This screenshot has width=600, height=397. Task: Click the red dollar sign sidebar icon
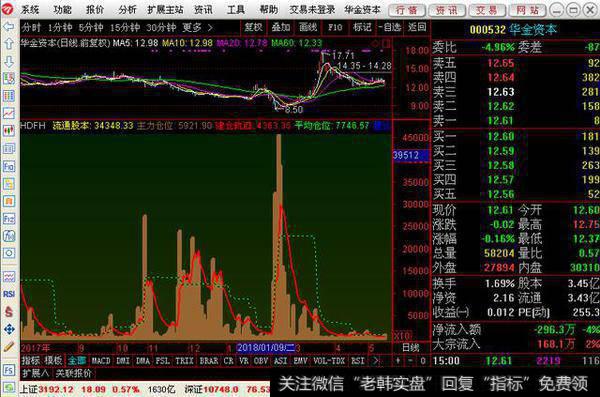(9, 312)
